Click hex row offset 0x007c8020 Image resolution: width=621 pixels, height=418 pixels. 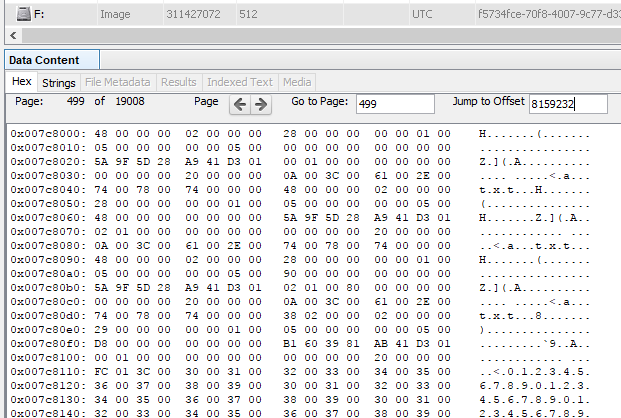pos(48,162)
